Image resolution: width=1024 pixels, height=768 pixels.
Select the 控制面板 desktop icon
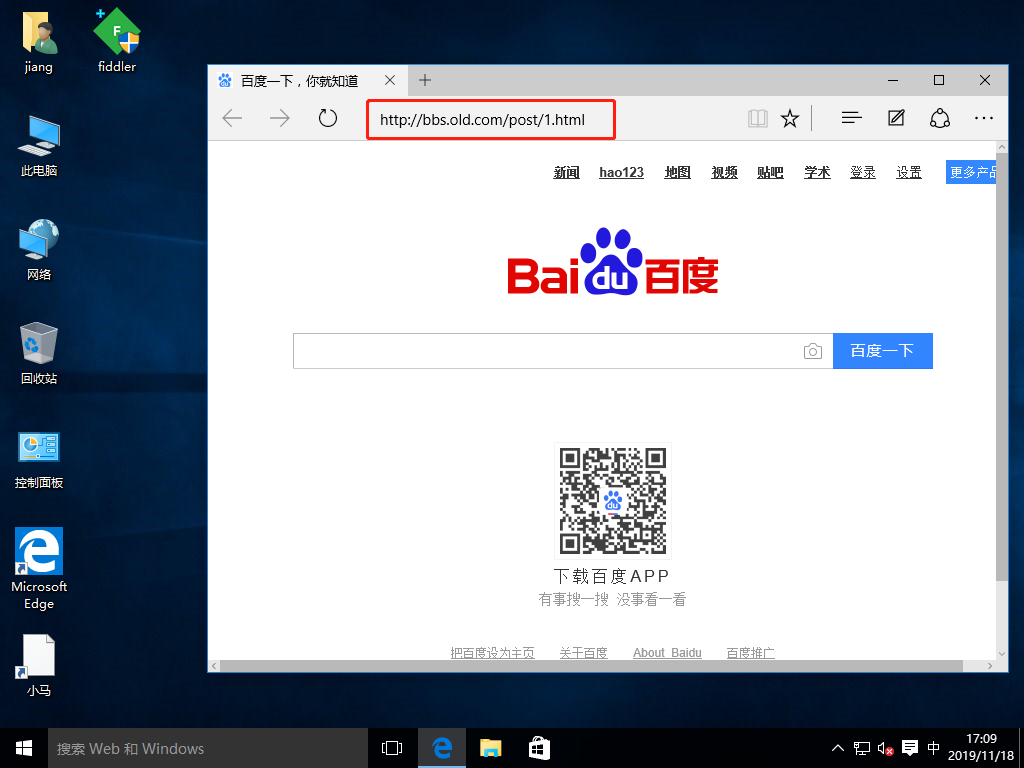tap(39, 460)
